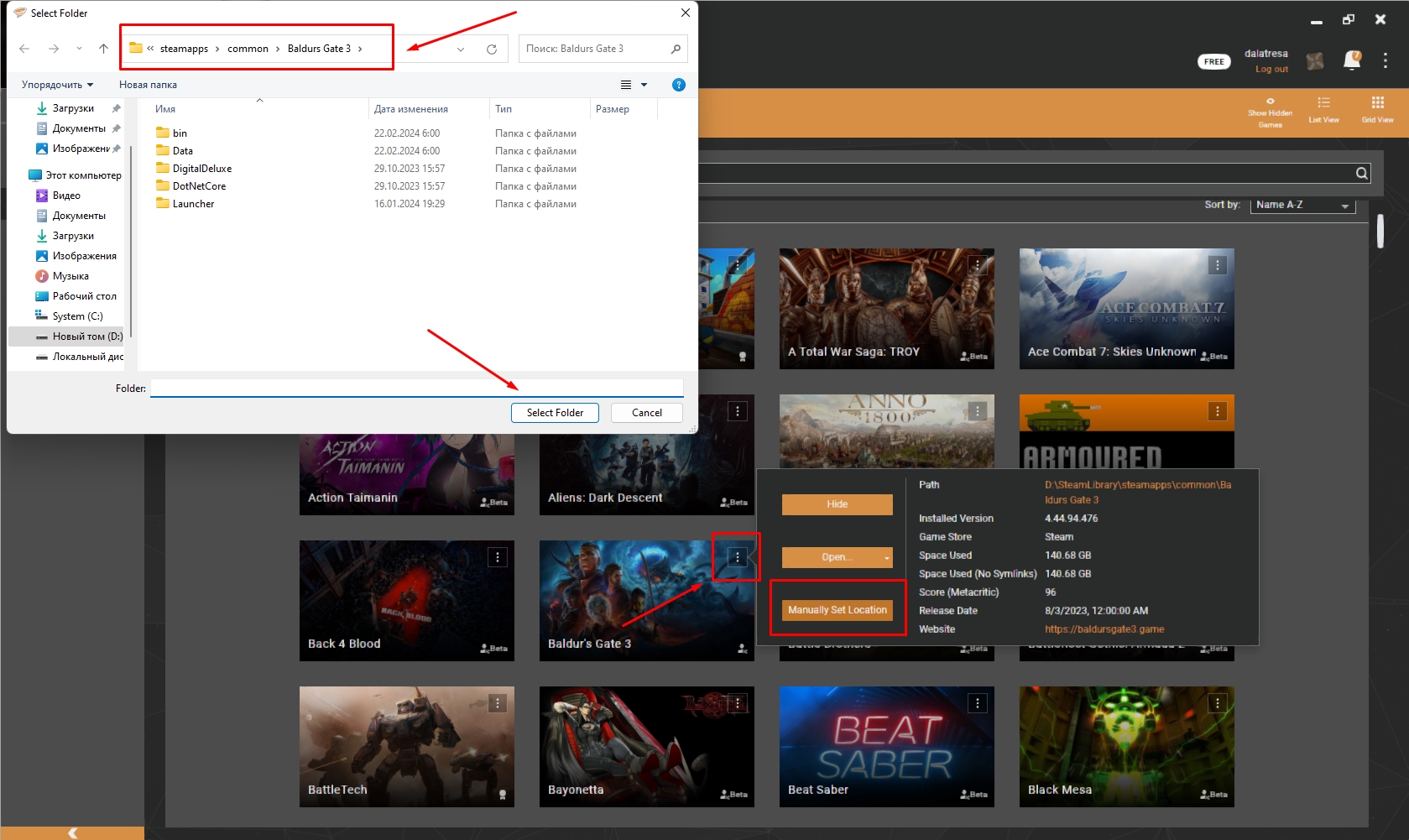This screenshot has width=1409, height=840.
Task: Open options menu on Black Mesa card
Action: (x=1217, y=703)
